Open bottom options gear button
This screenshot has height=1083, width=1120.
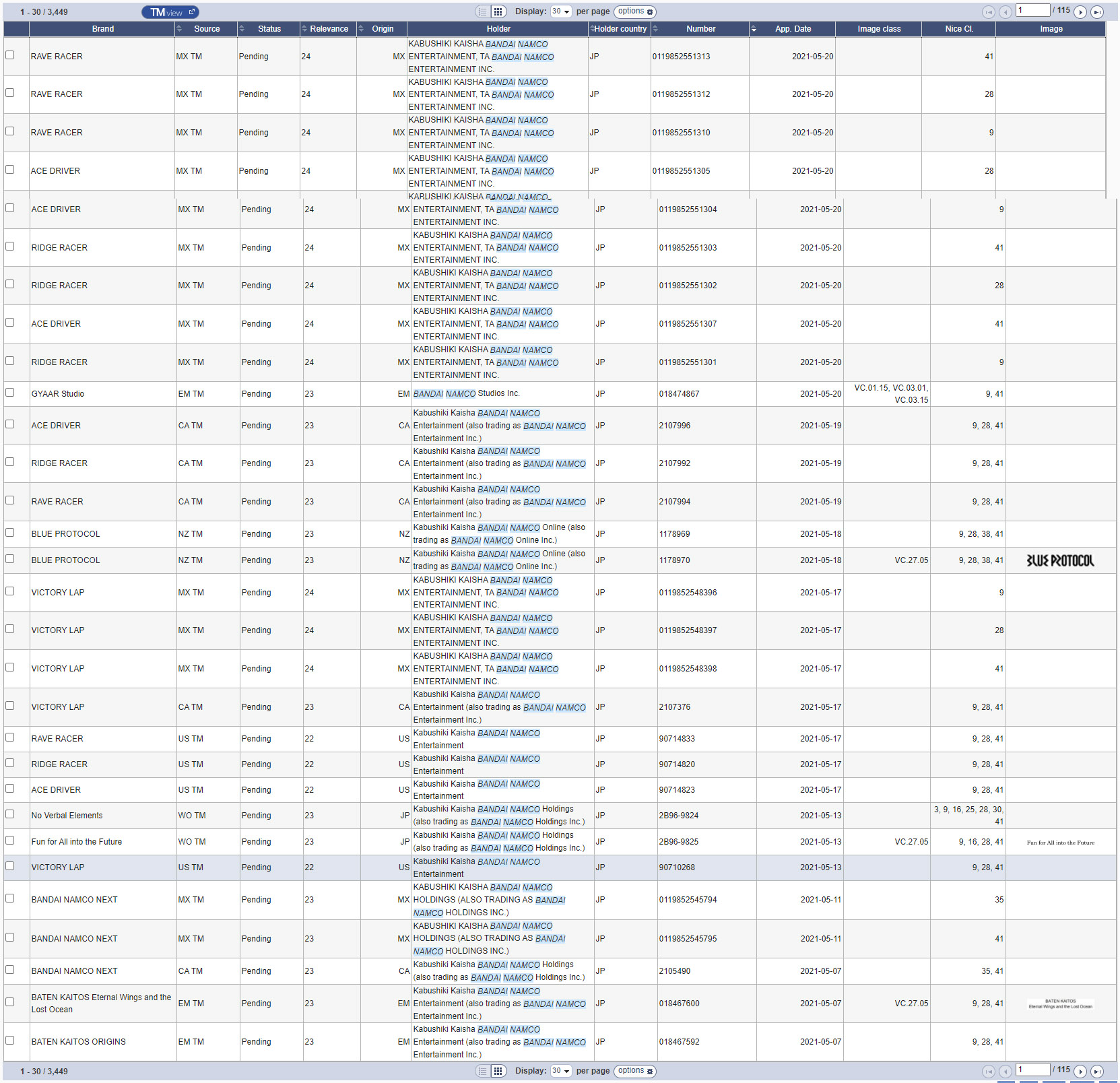pos(635,1071)
